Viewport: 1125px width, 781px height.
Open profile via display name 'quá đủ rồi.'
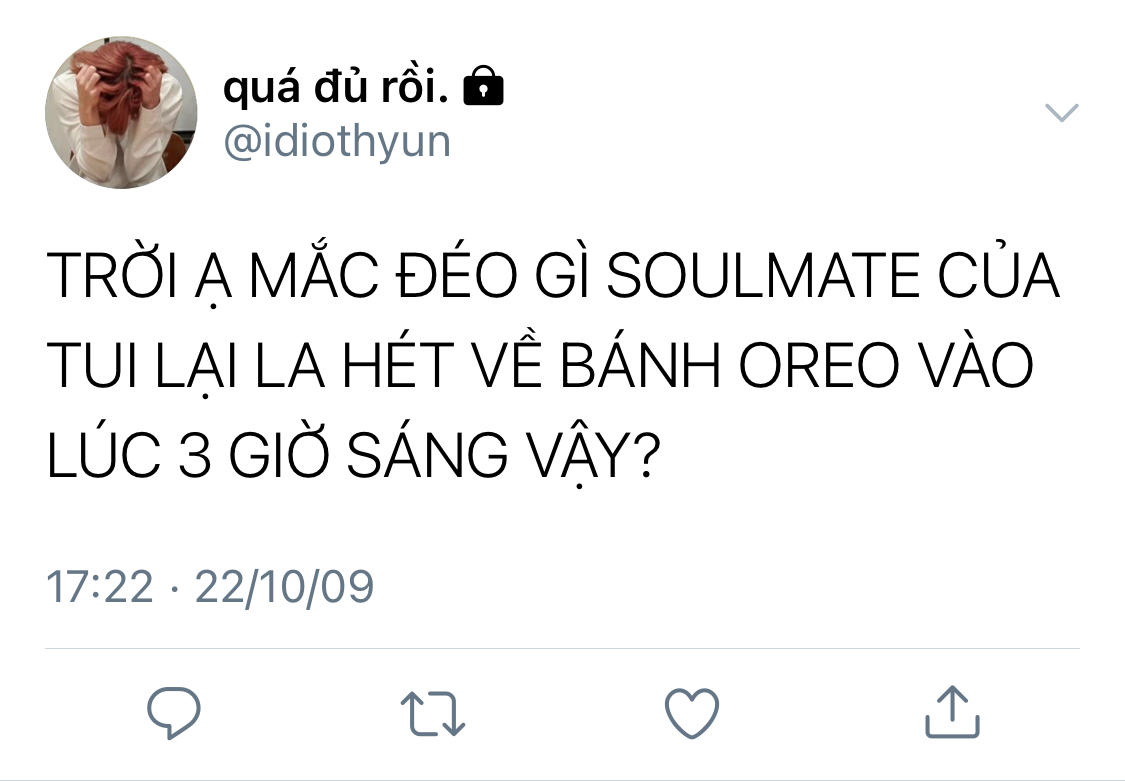tap(336, 87)
